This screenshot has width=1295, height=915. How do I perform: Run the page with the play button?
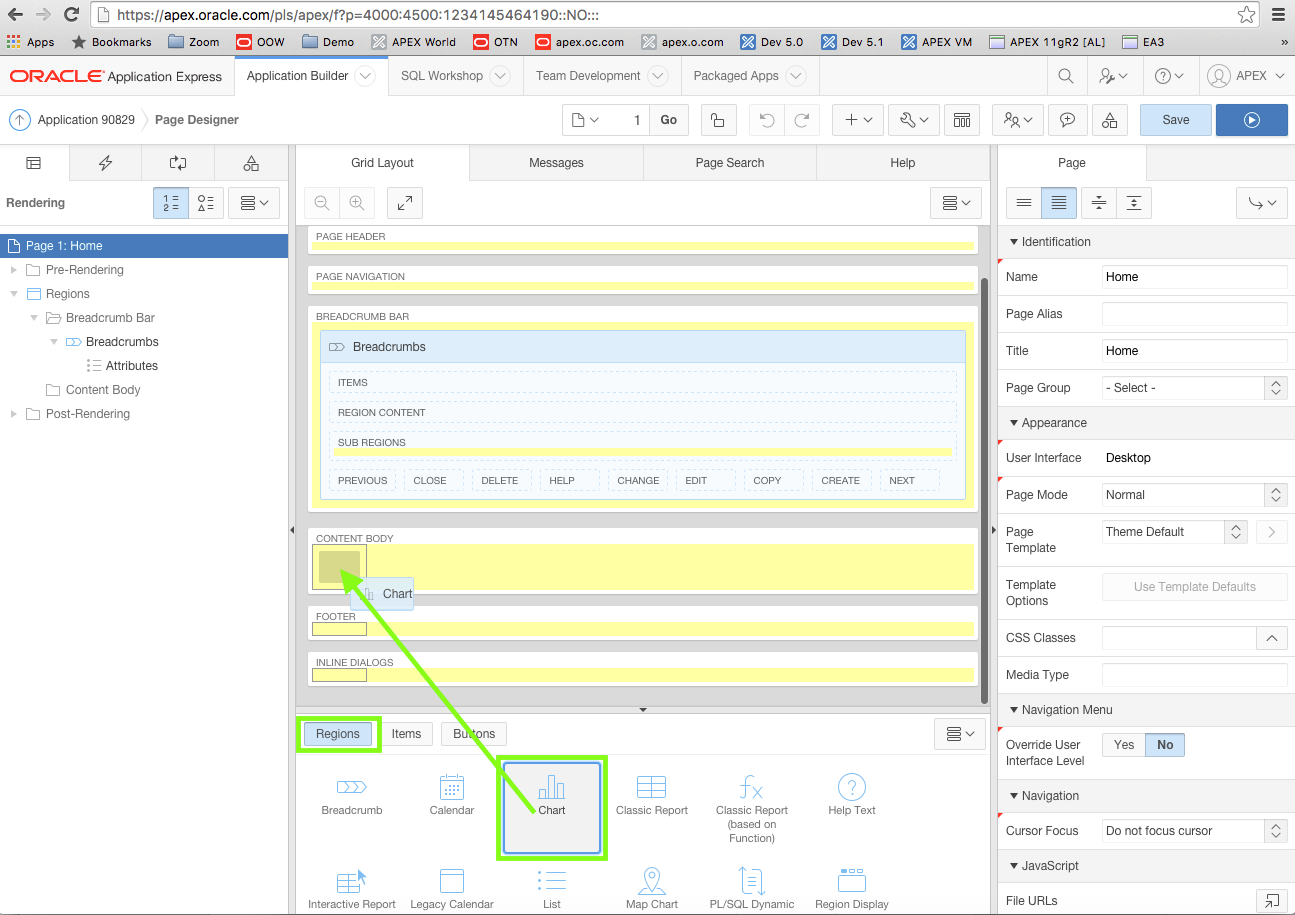[1252, 120]
